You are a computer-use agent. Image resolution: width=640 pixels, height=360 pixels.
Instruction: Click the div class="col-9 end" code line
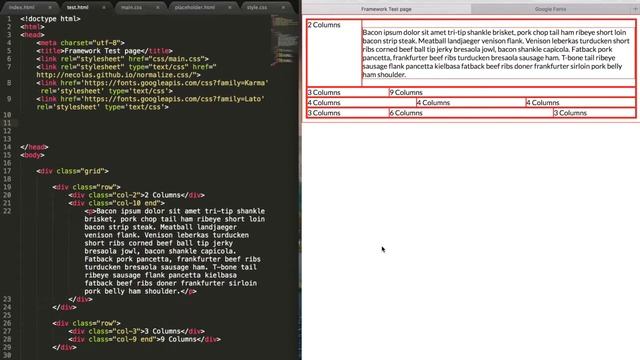[x=144, y=339]
